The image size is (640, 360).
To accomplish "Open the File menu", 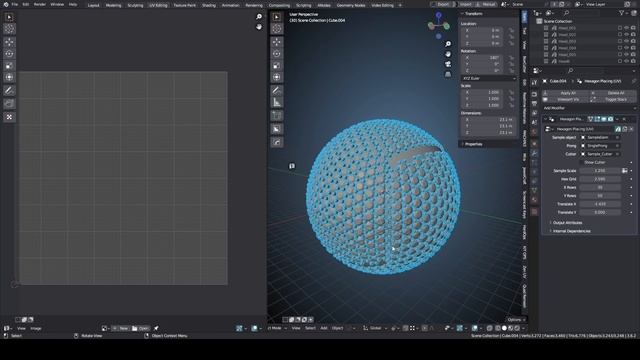I will [15, 4].
